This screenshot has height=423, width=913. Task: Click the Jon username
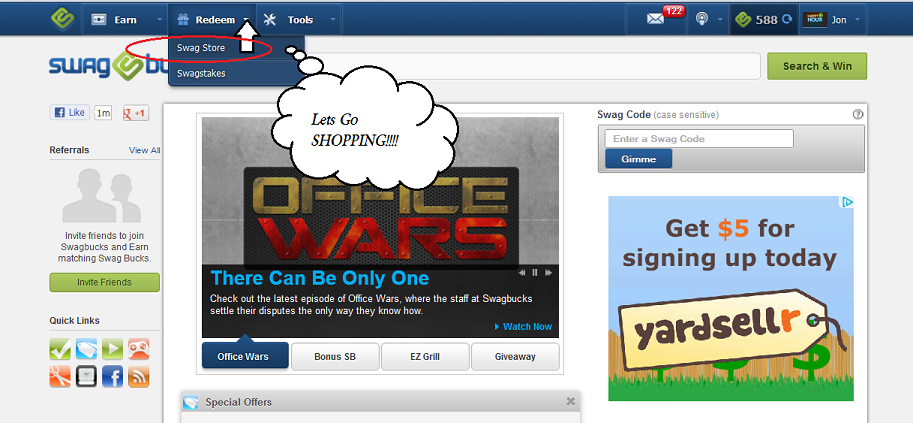(838, 20)
